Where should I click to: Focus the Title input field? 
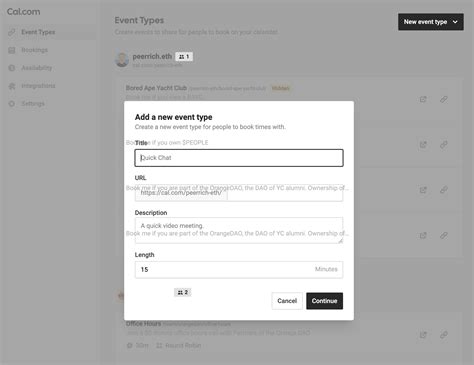point(239,158)
